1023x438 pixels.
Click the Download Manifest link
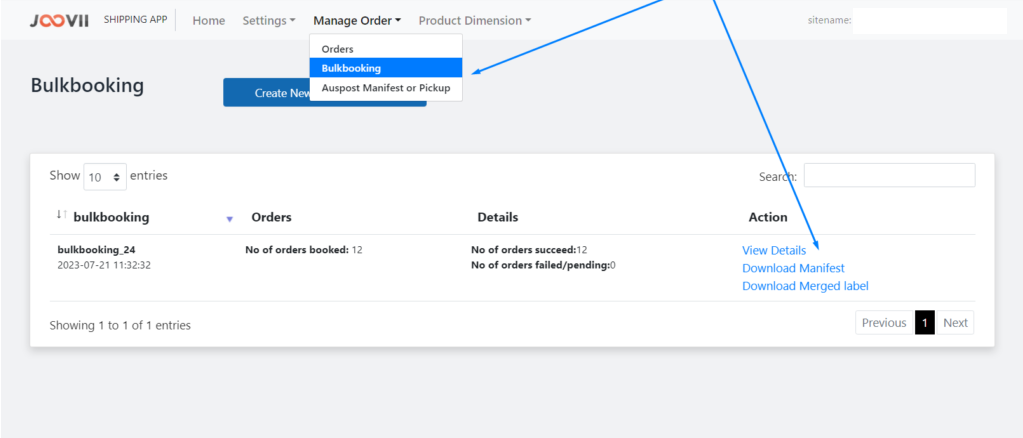coord(793,268)
